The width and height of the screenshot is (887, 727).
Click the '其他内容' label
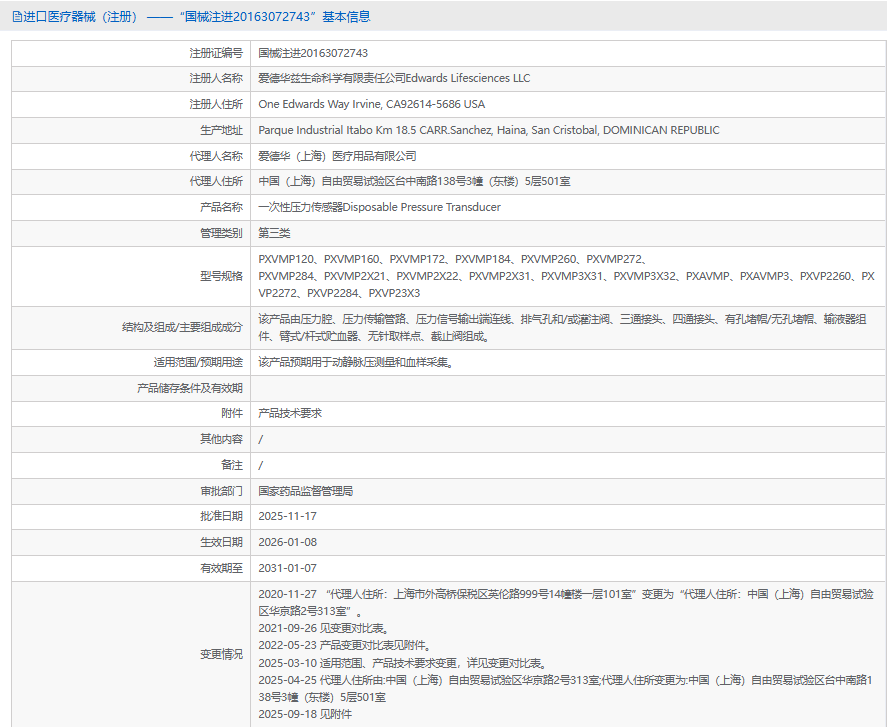(221, 439)
